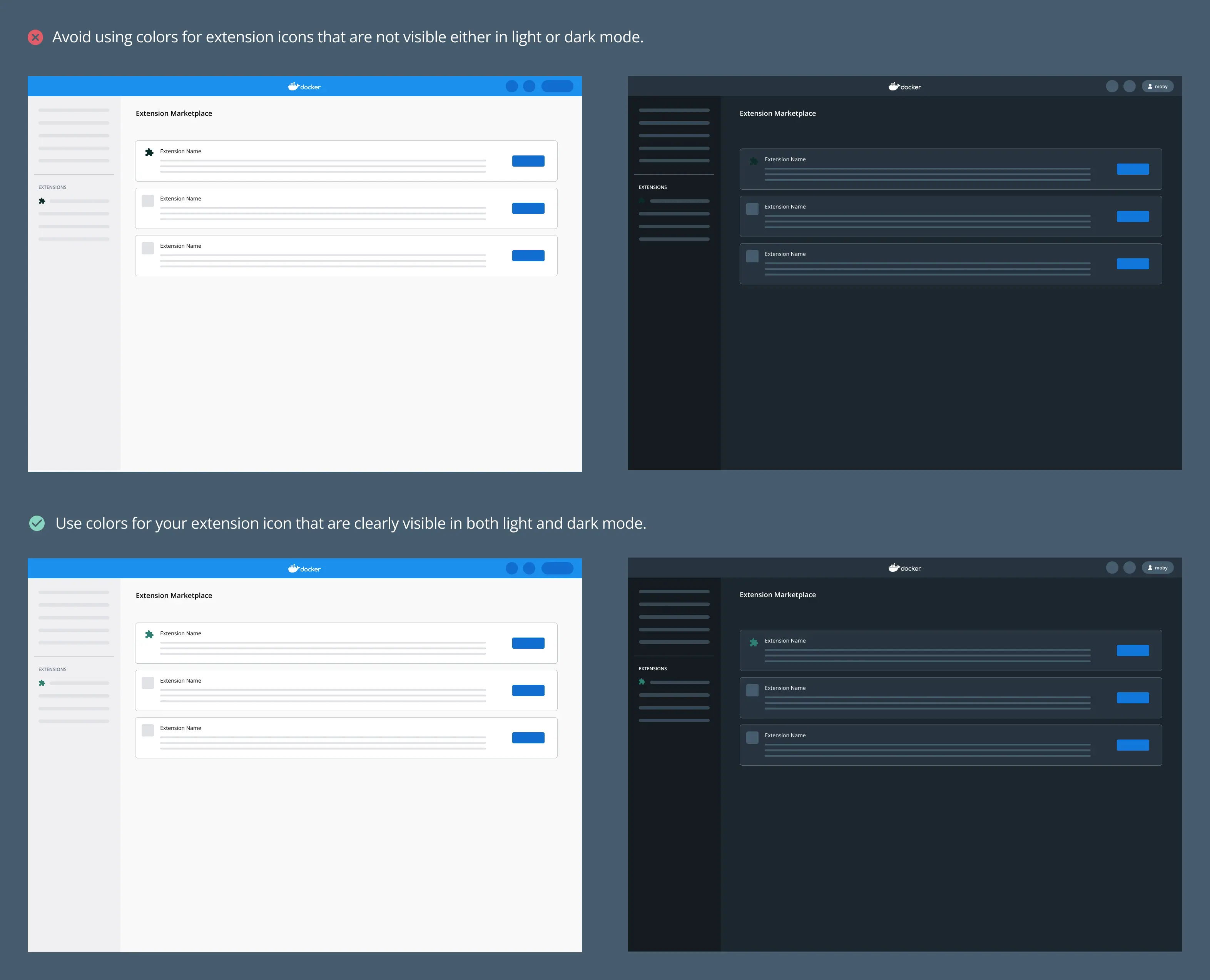
Task: Click green puzzle icon in bottom light mockup's sidebar
Action: tap(42, 683)
